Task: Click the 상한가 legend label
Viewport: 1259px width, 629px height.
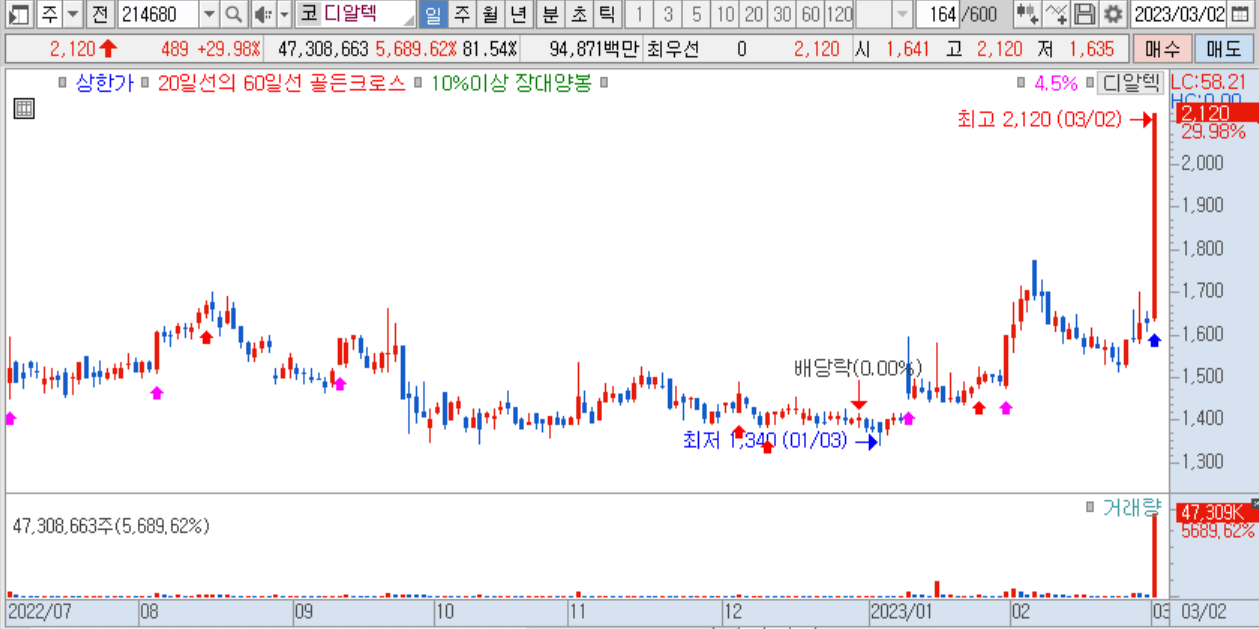Action: 104,83
